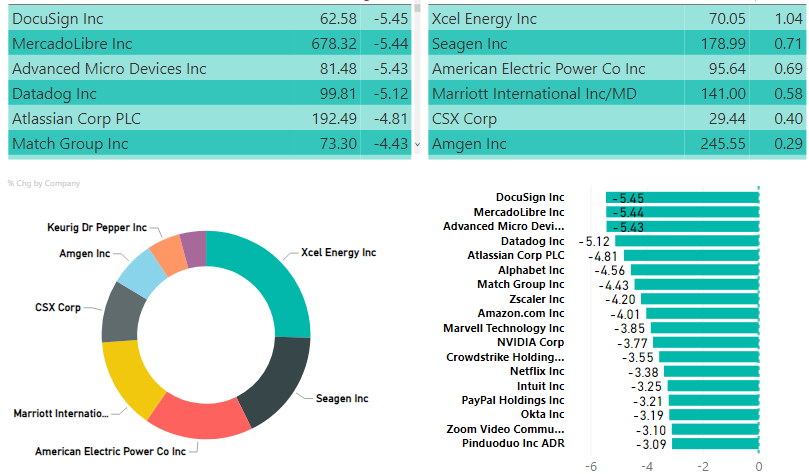
Task: Click the Netflix Inc axis label
Action: [537, 371]
